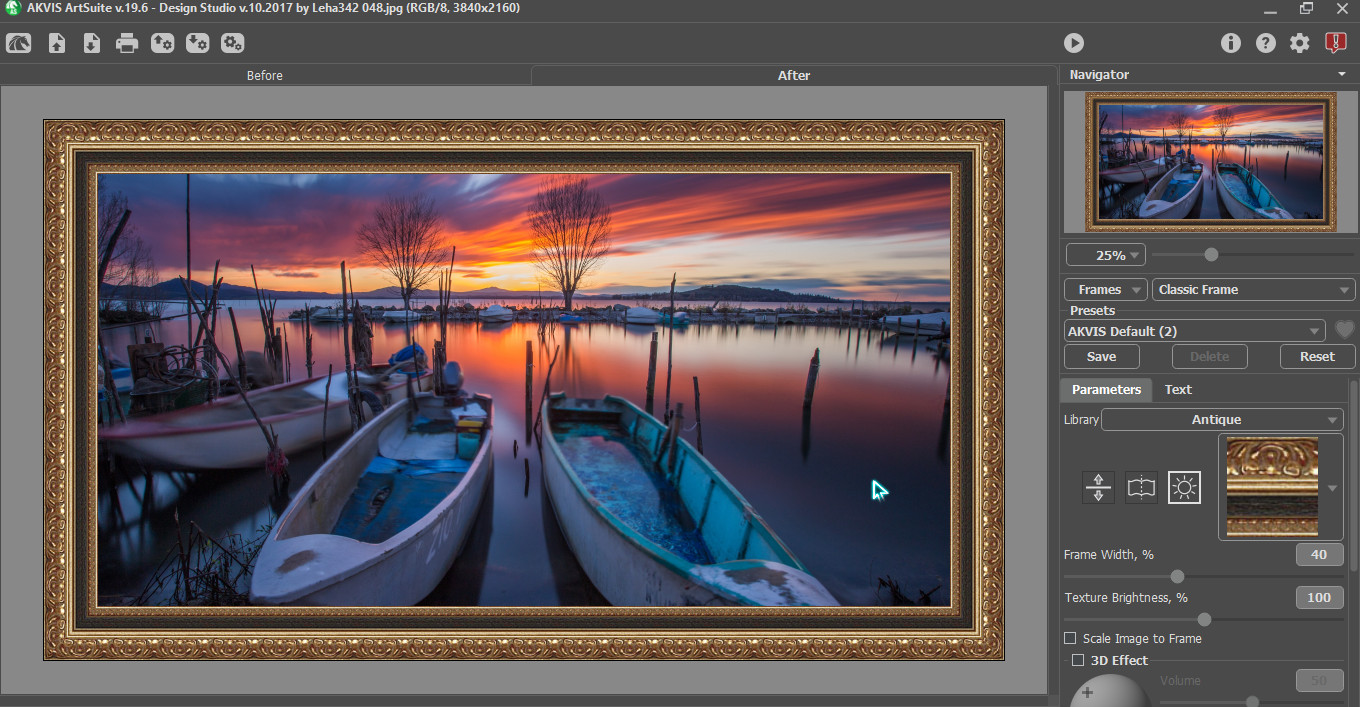Toggle the mirror texture book icon

pos(1141,488)
